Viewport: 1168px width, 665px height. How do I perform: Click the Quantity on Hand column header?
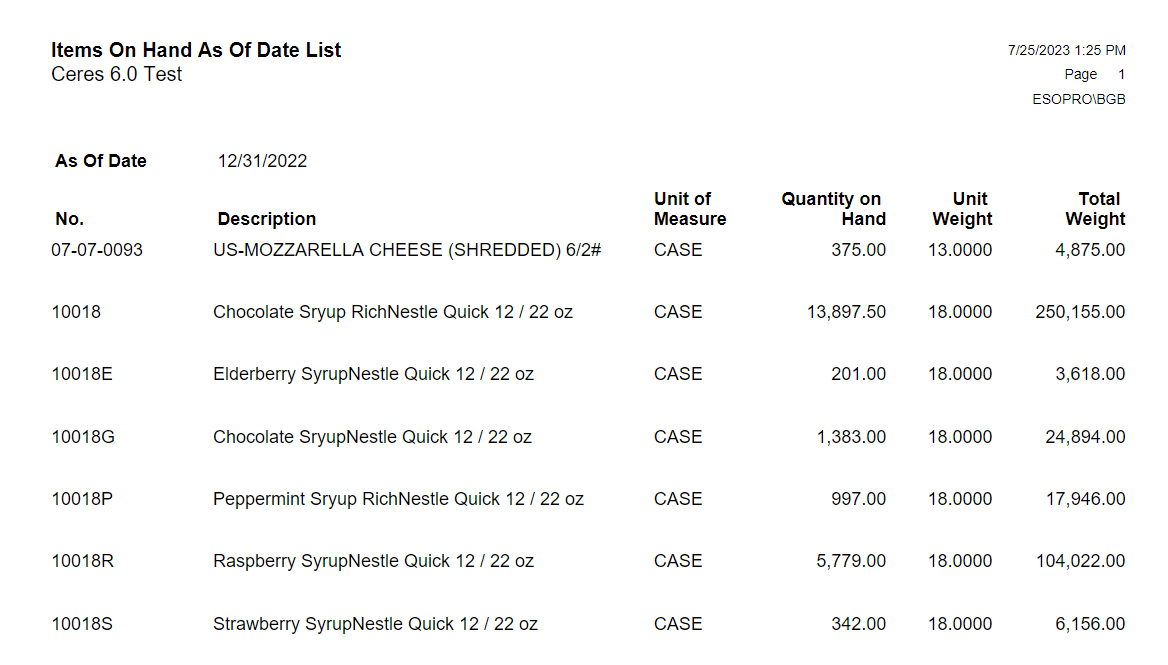[x=832, y=209]
